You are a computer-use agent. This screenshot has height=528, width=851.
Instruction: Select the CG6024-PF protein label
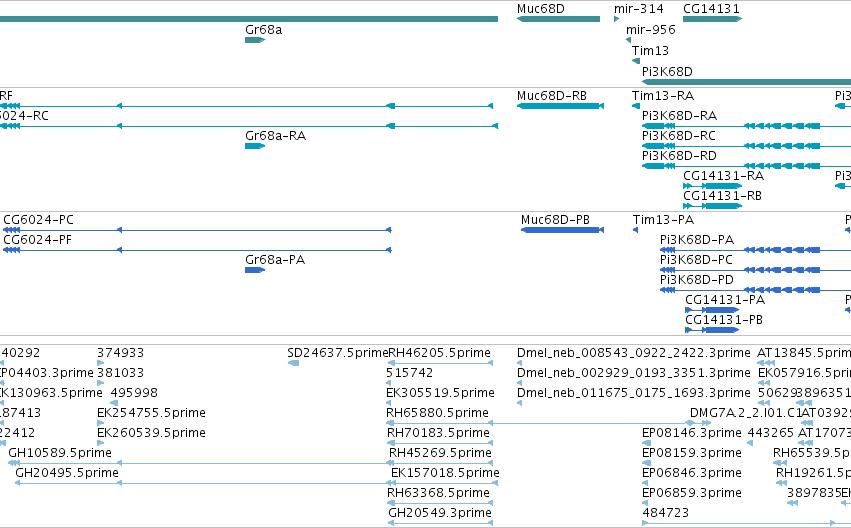[x=37, y=240]
